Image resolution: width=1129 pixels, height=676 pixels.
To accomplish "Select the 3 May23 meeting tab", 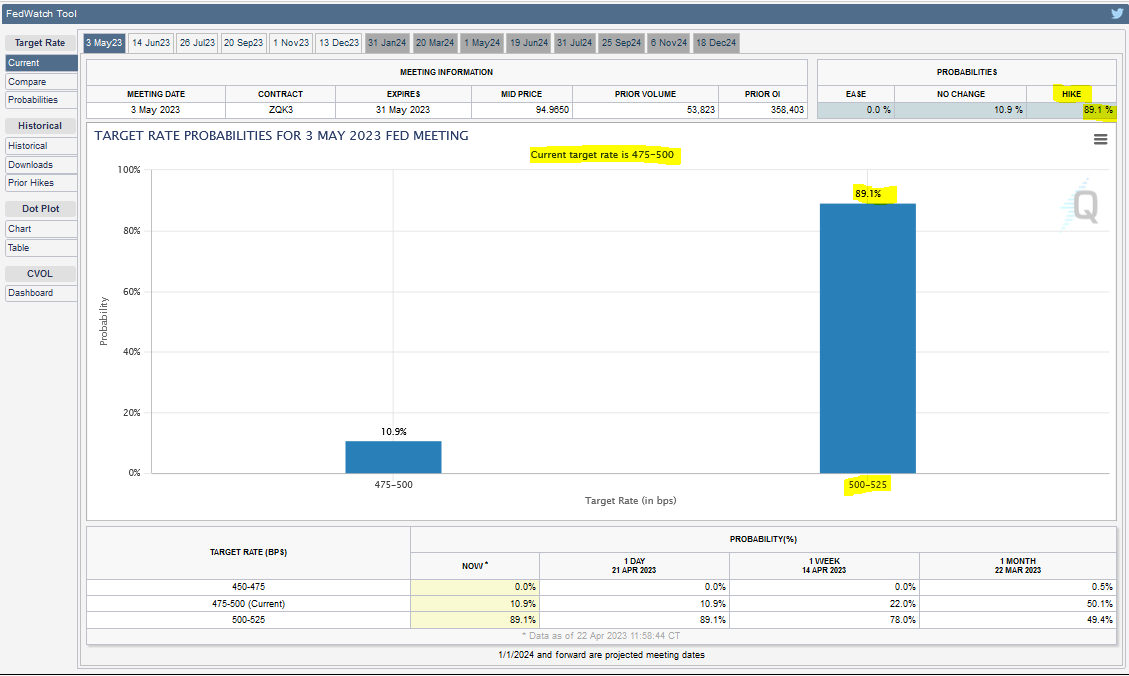I will 104,42.
